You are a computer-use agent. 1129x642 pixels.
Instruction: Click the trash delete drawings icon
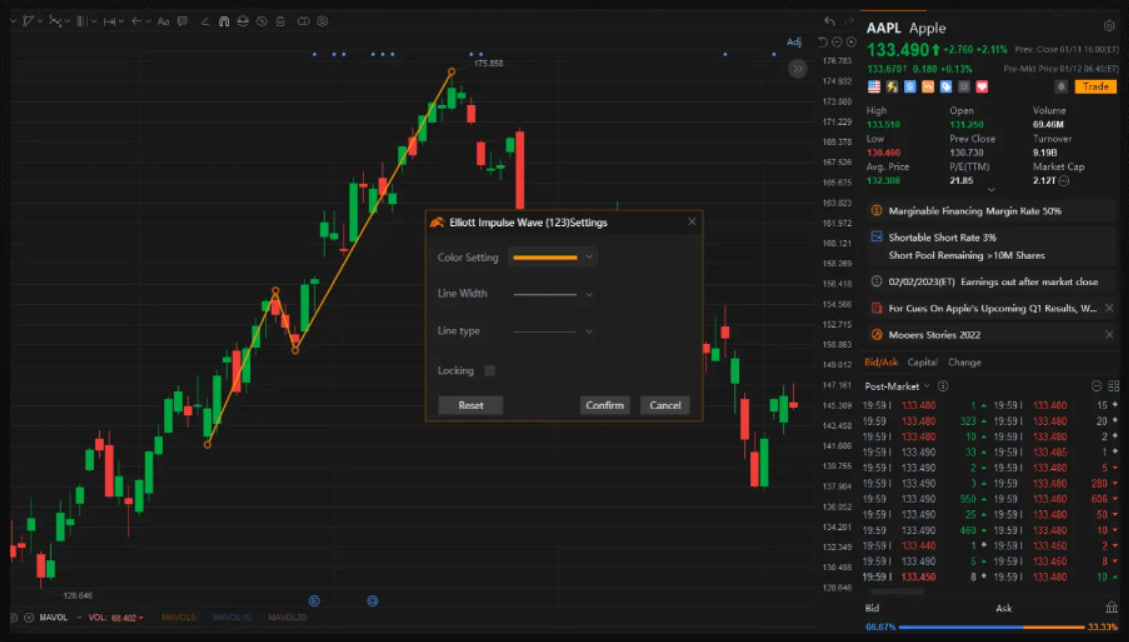pos(280,21)
